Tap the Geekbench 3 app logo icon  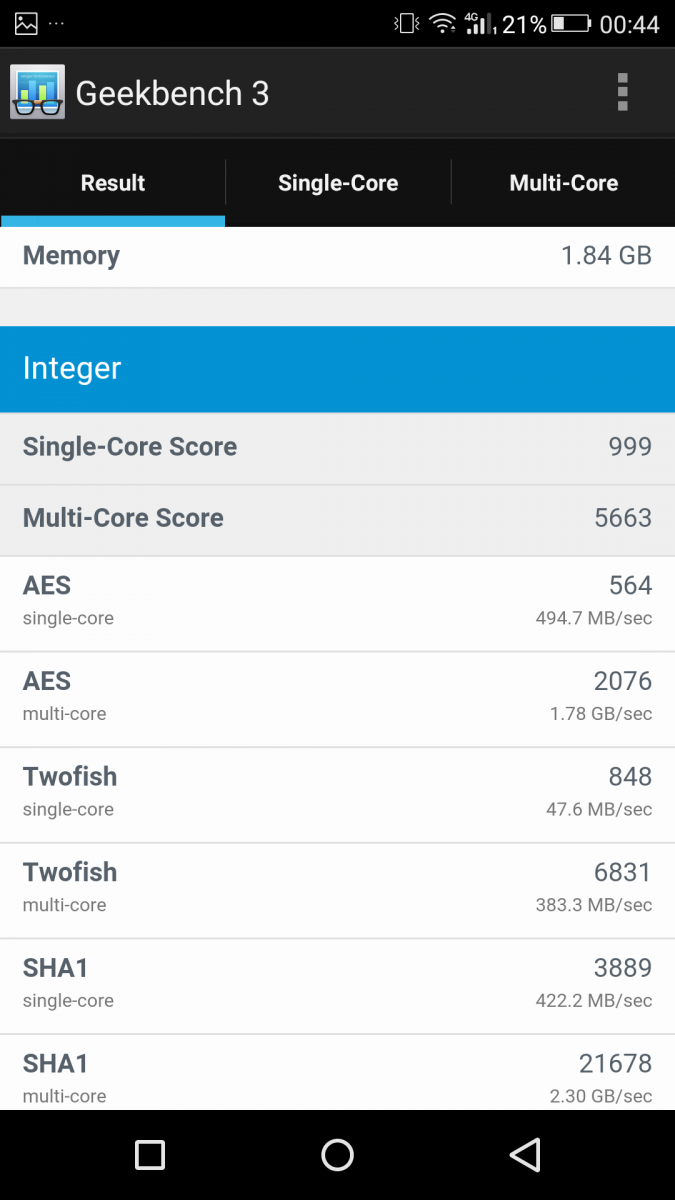(x=38, y=92)
